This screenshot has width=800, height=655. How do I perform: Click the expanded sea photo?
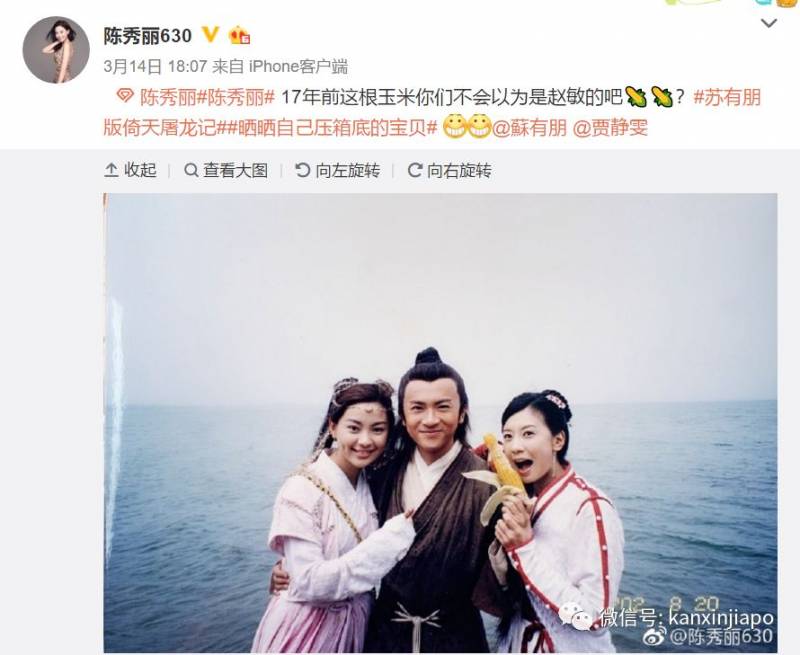440,423
